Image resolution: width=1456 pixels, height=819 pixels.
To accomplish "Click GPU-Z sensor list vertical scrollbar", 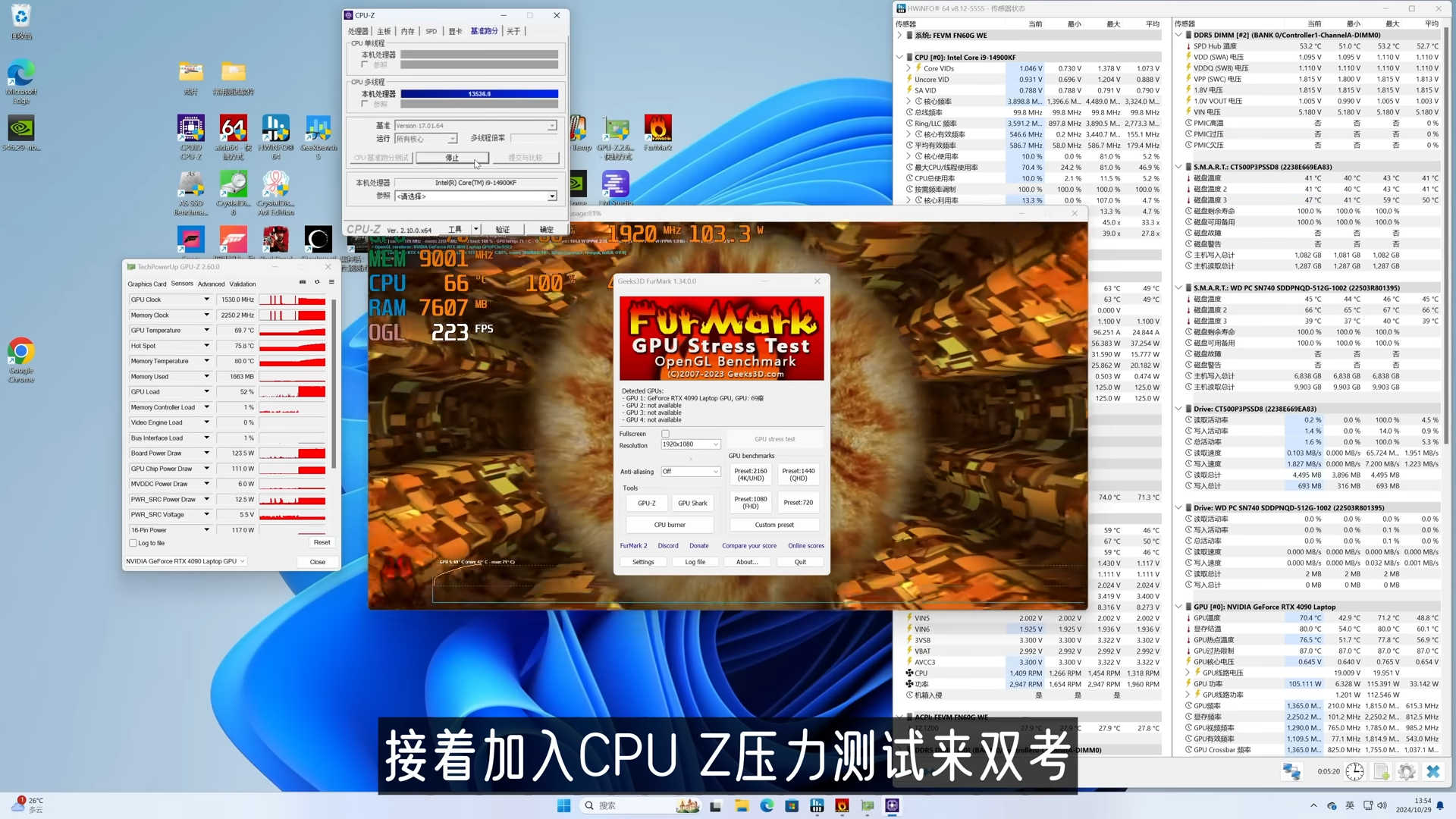I will click(x=334, y=383).
